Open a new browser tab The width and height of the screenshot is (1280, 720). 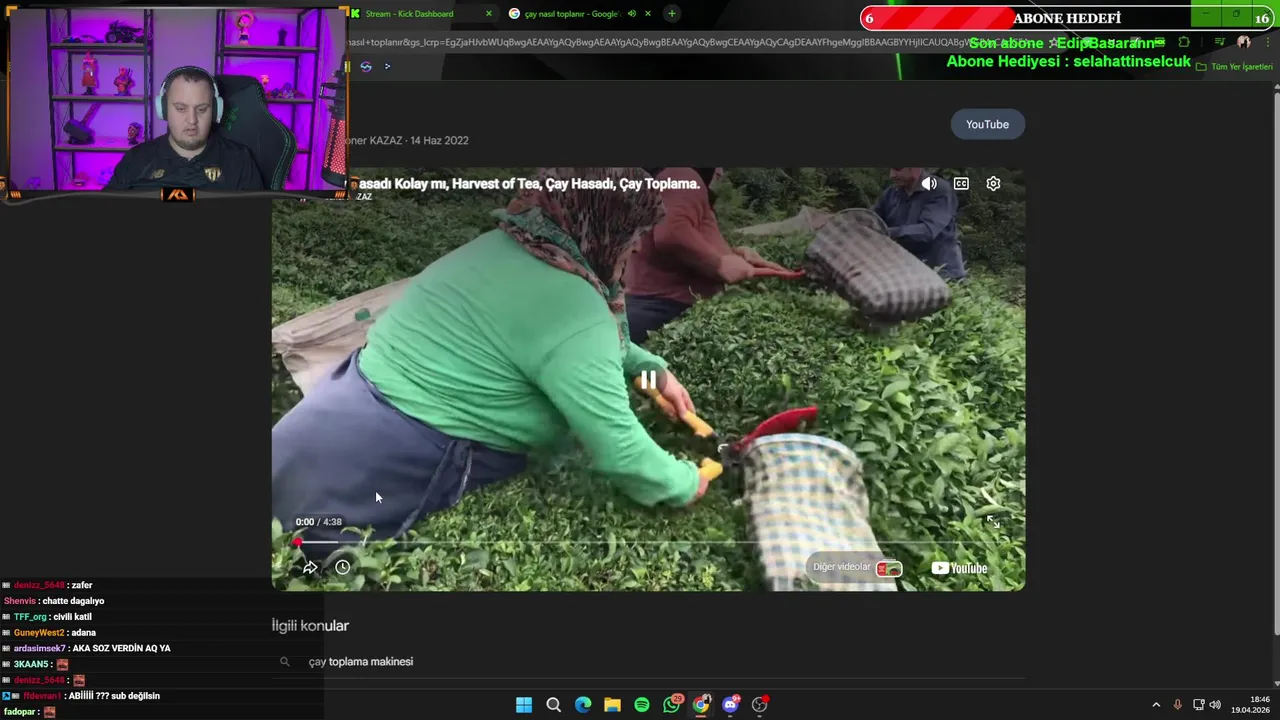(x=672, y=14)
